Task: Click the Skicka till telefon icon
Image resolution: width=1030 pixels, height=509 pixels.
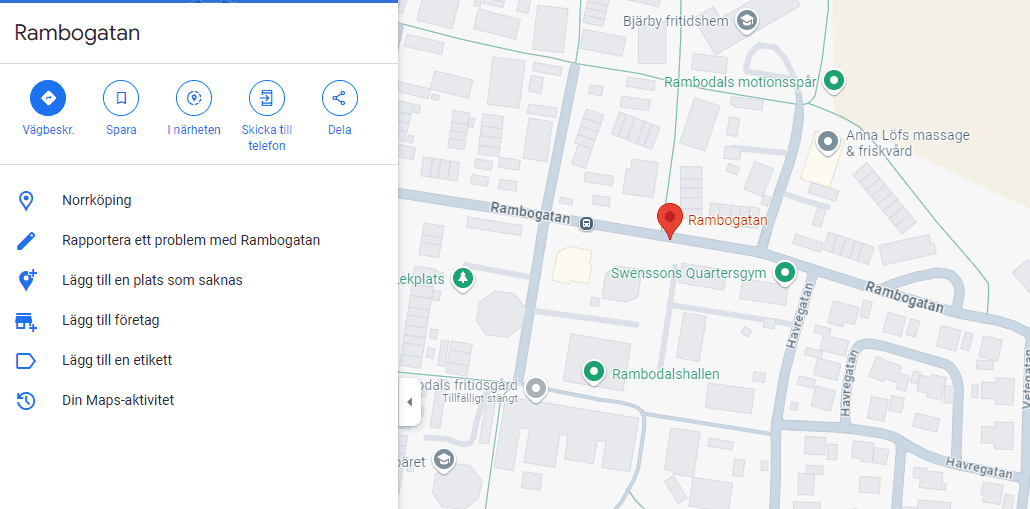Action: pyautogui.click(x=267, y=98)
